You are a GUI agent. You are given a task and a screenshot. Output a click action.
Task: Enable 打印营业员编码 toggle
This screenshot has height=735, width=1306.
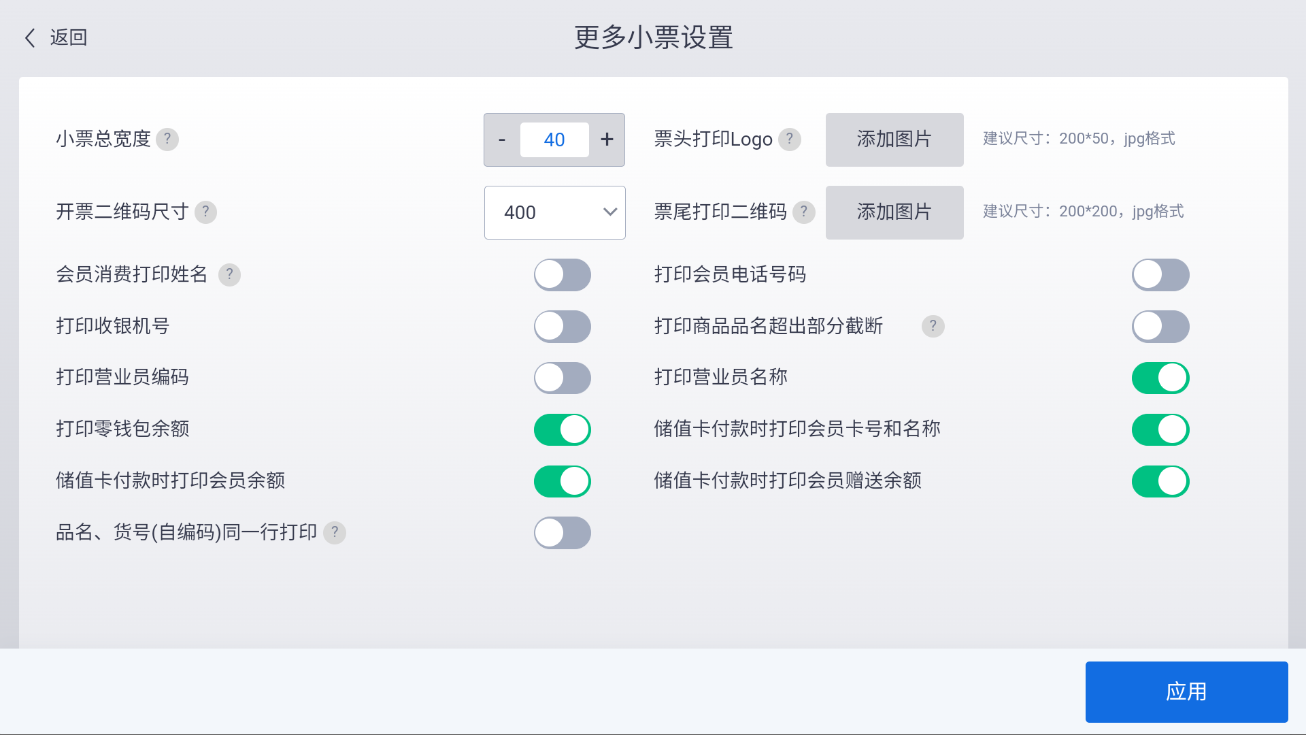562,378
